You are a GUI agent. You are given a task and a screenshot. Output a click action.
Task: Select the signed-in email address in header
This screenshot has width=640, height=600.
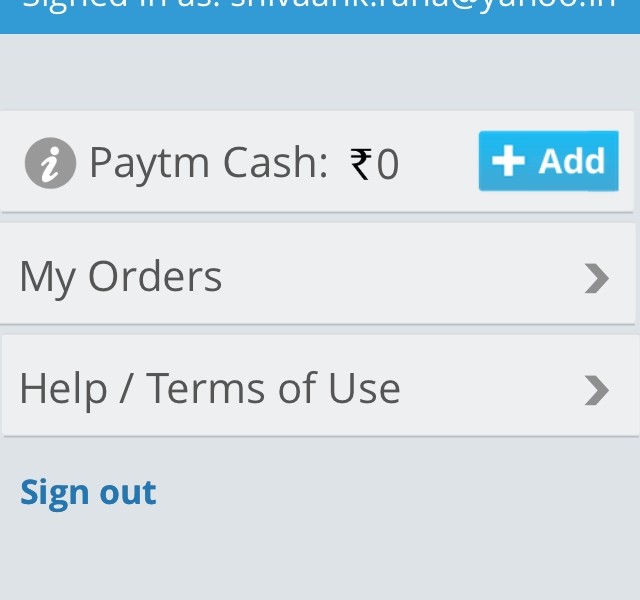[423, 5]
